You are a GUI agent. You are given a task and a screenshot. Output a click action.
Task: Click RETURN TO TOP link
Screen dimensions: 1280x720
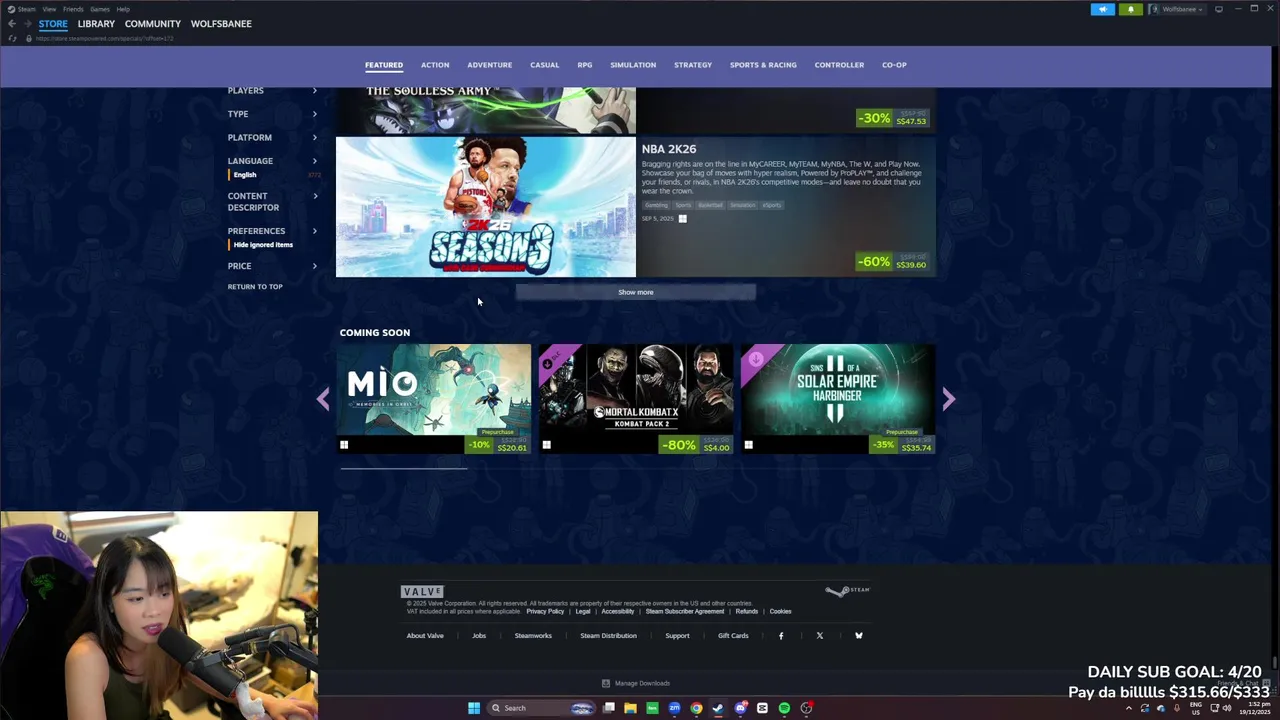255,287
